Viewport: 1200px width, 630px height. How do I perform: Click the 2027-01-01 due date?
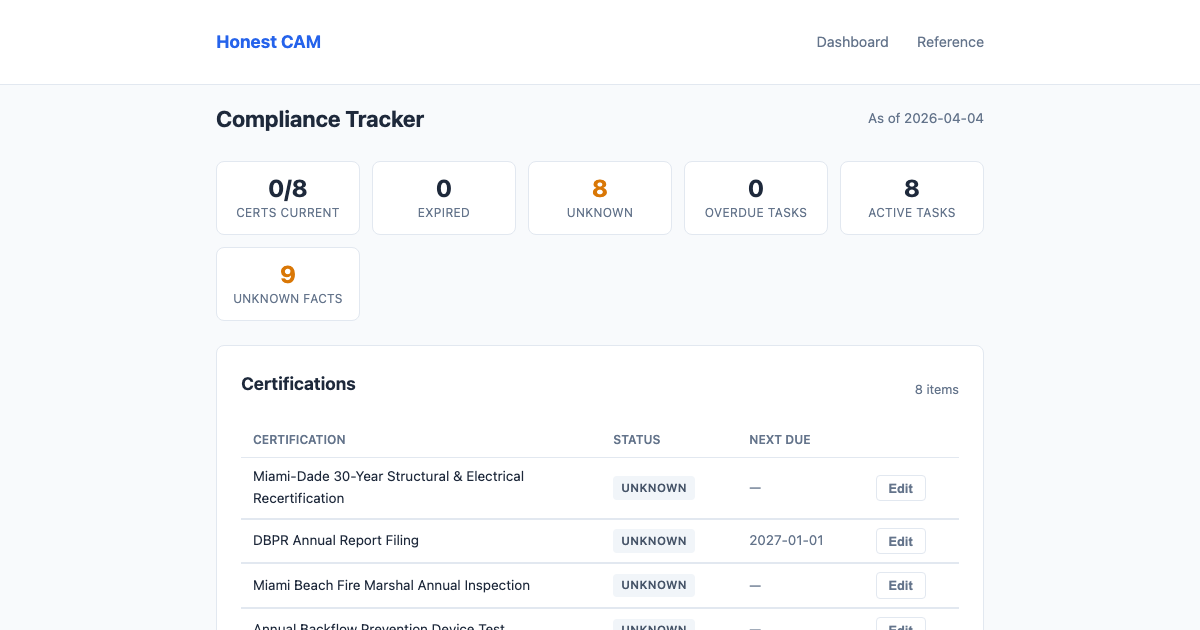pos(786,540)
